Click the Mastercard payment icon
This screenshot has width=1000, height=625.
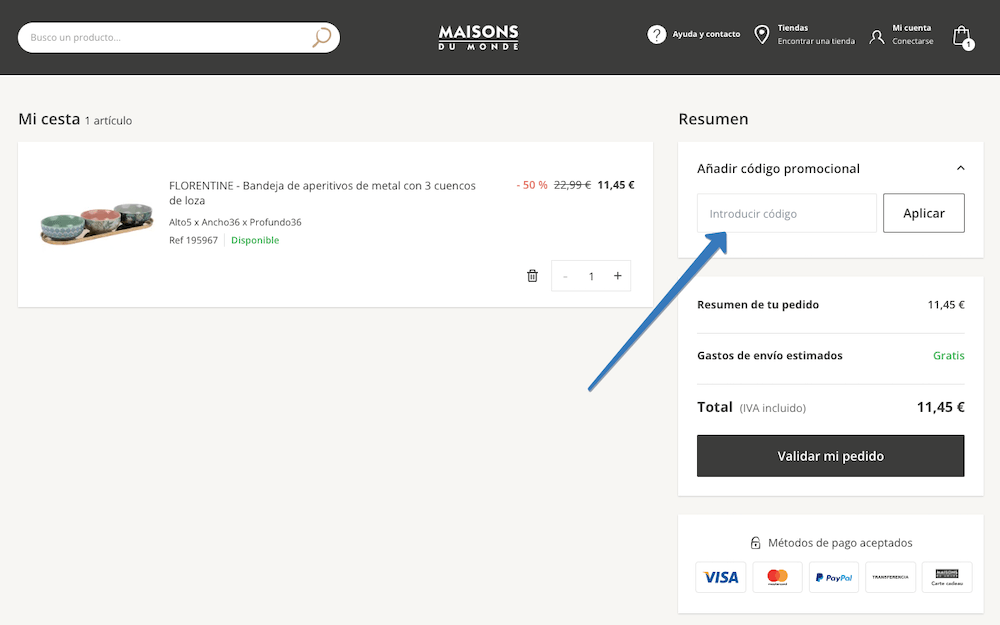(x=777, y=577)
